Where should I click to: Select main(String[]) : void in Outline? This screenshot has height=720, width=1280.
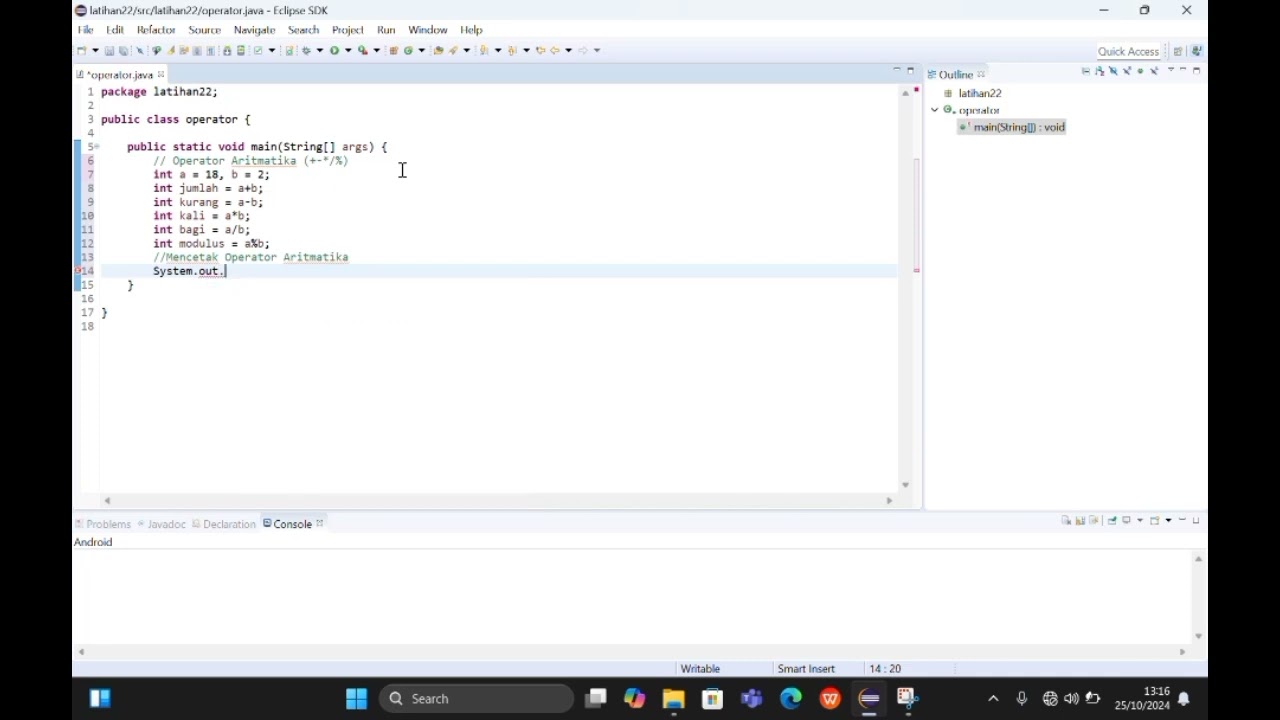pos(1018,127)
